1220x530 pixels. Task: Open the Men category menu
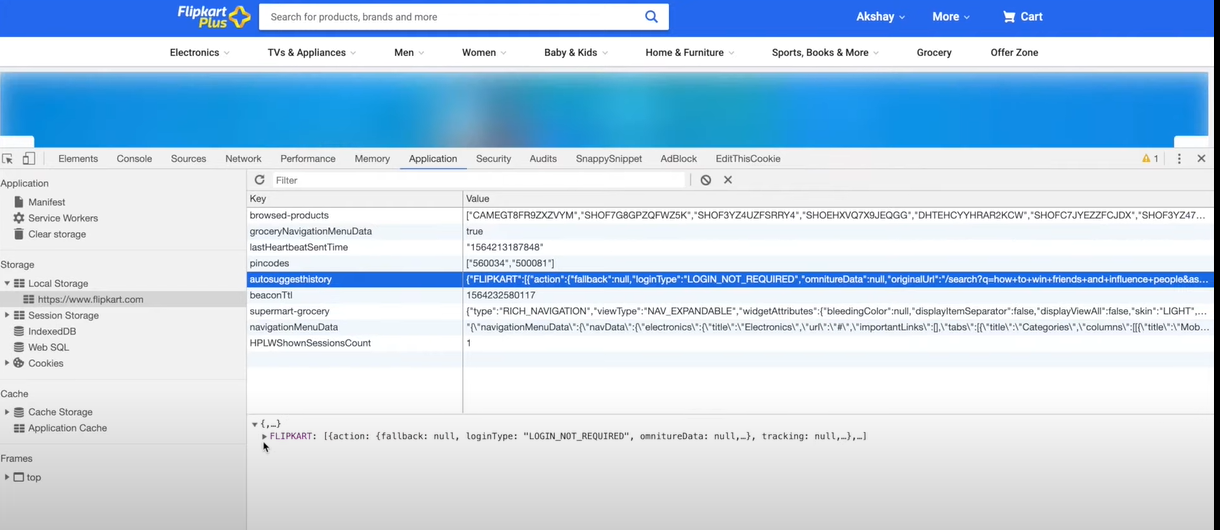tap(409, 52)
